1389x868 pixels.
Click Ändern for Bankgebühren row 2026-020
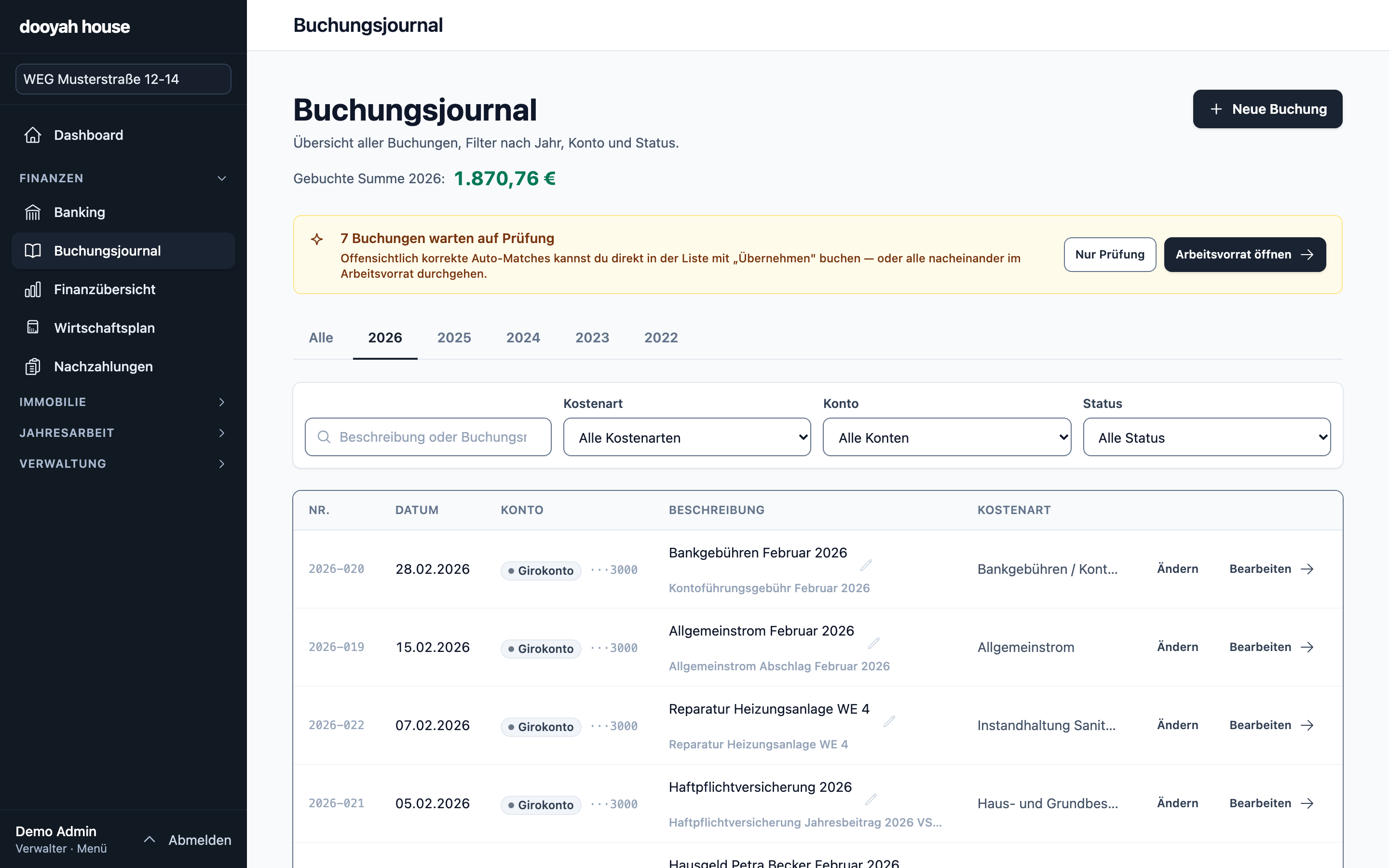1177,569
